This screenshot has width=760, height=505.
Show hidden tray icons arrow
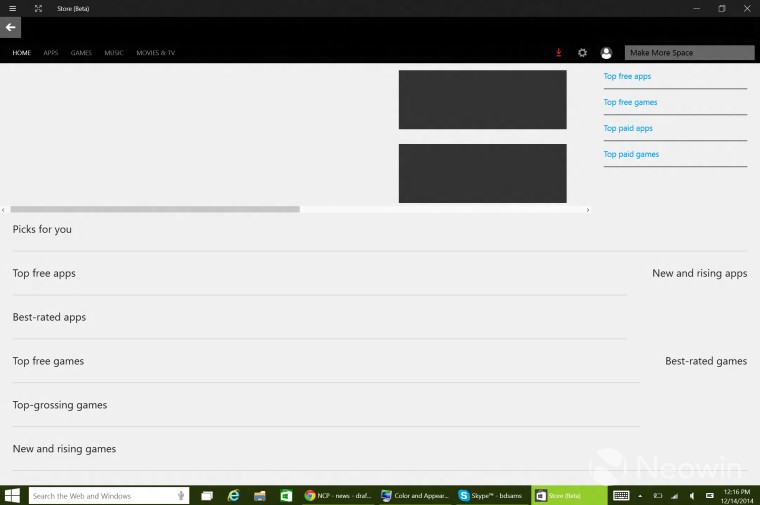click(640, 496)
